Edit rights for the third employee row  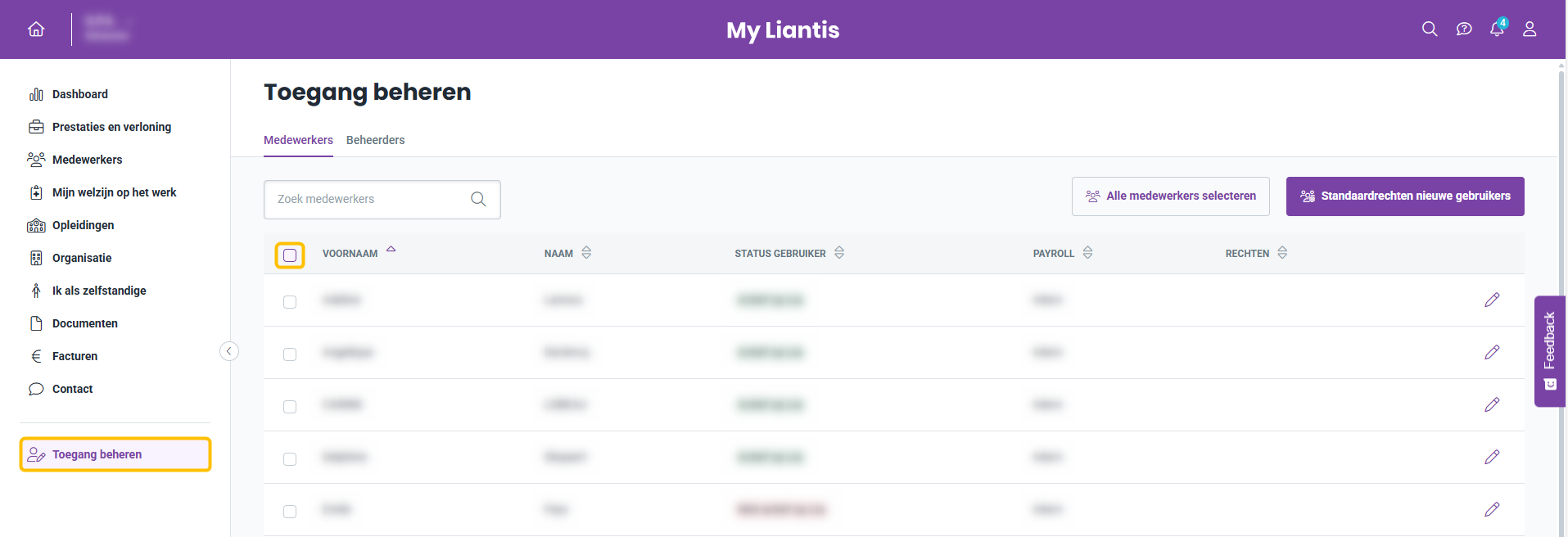tap(1492, 404)
